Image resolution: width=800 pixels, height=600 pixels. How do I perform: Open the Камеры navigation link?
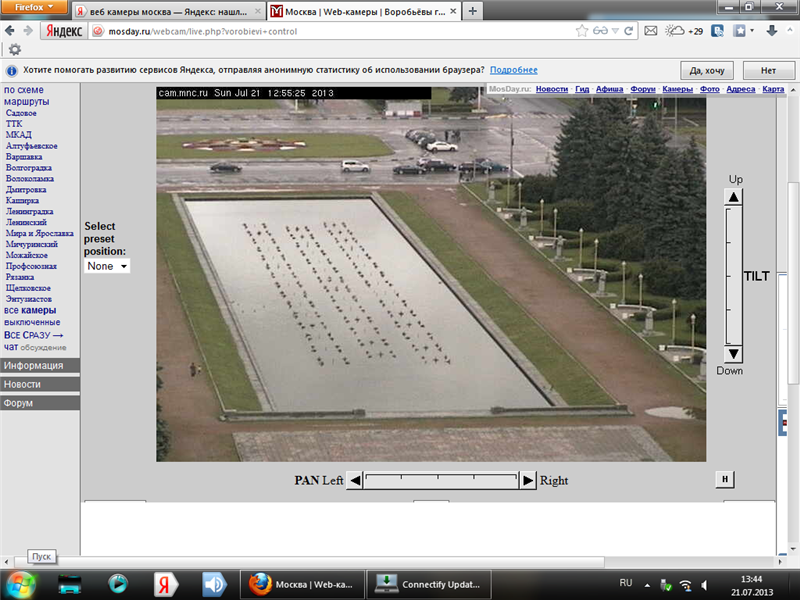click(678, 89)
